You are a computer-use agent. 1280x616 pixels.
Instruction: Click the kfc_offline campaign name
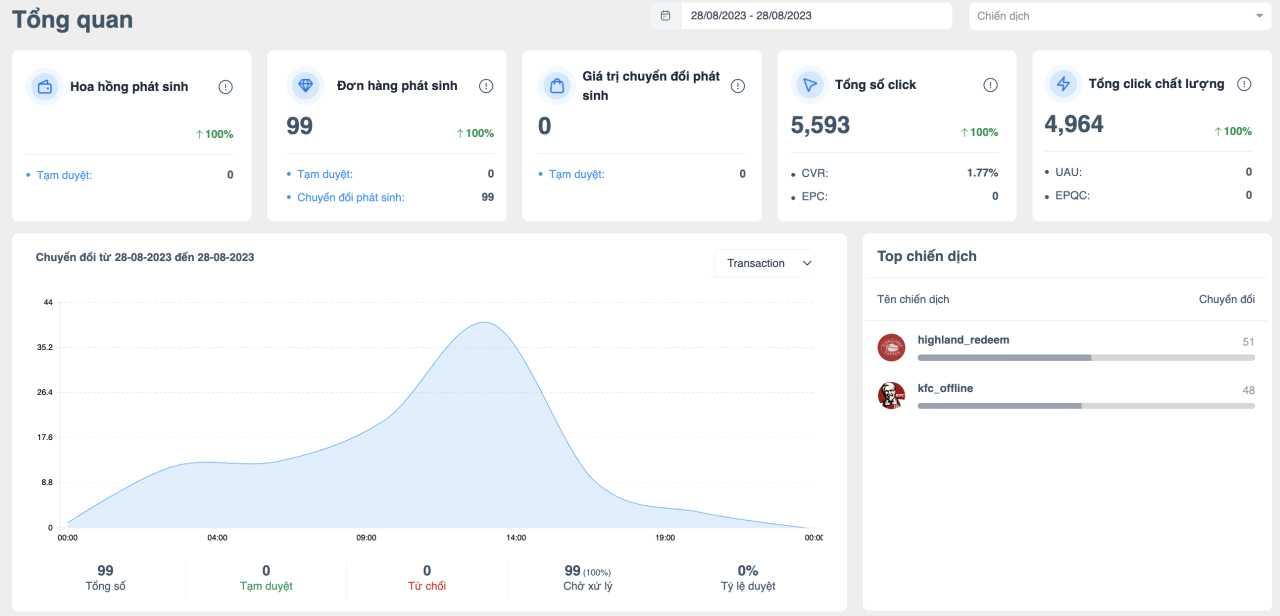point(945,388)
